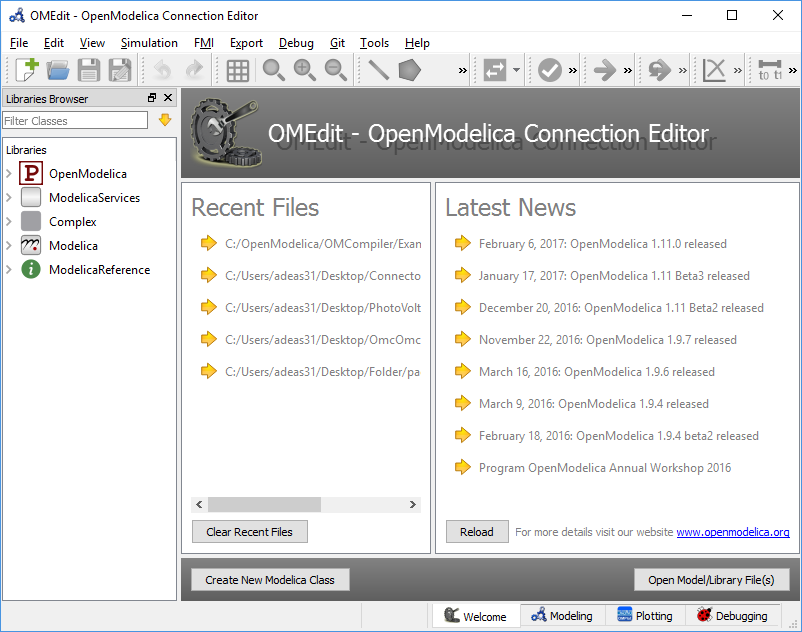Click the New Modelica Class toolbar icon
This screenshot has width=802, height=632.
point(27,70)
